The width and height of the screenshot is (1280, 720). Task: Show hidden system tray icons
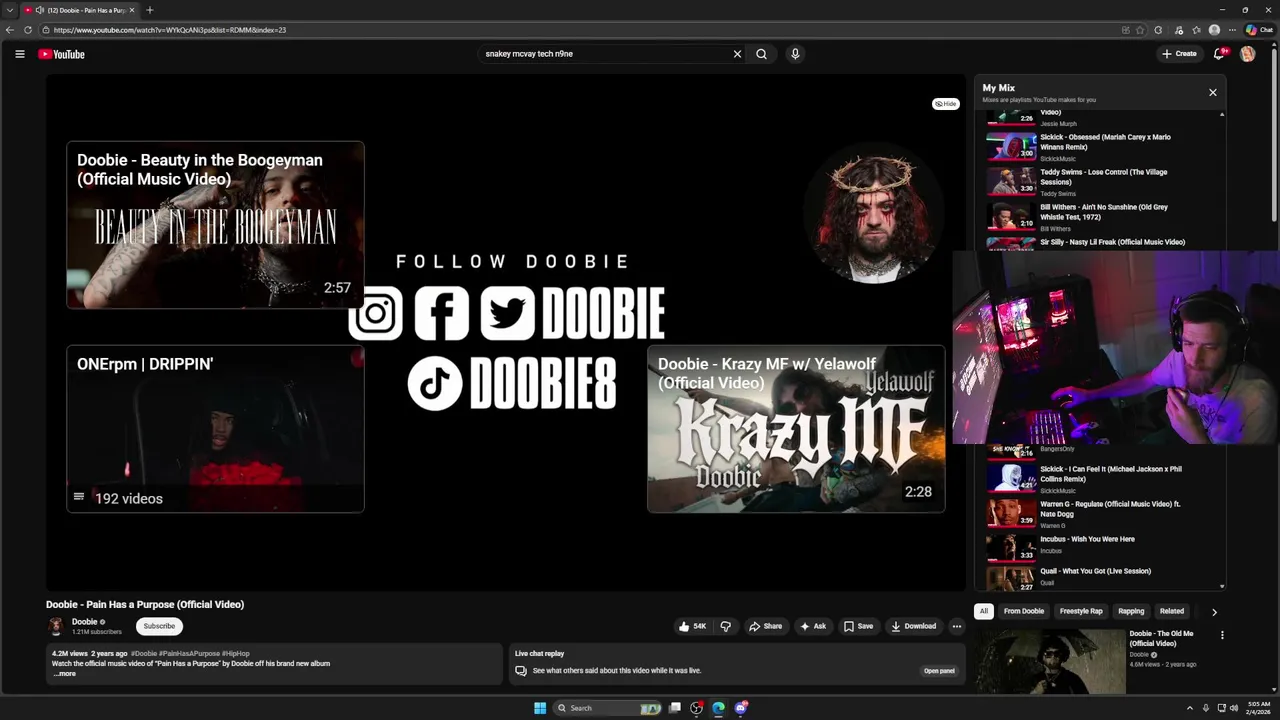click(1189, 708)
